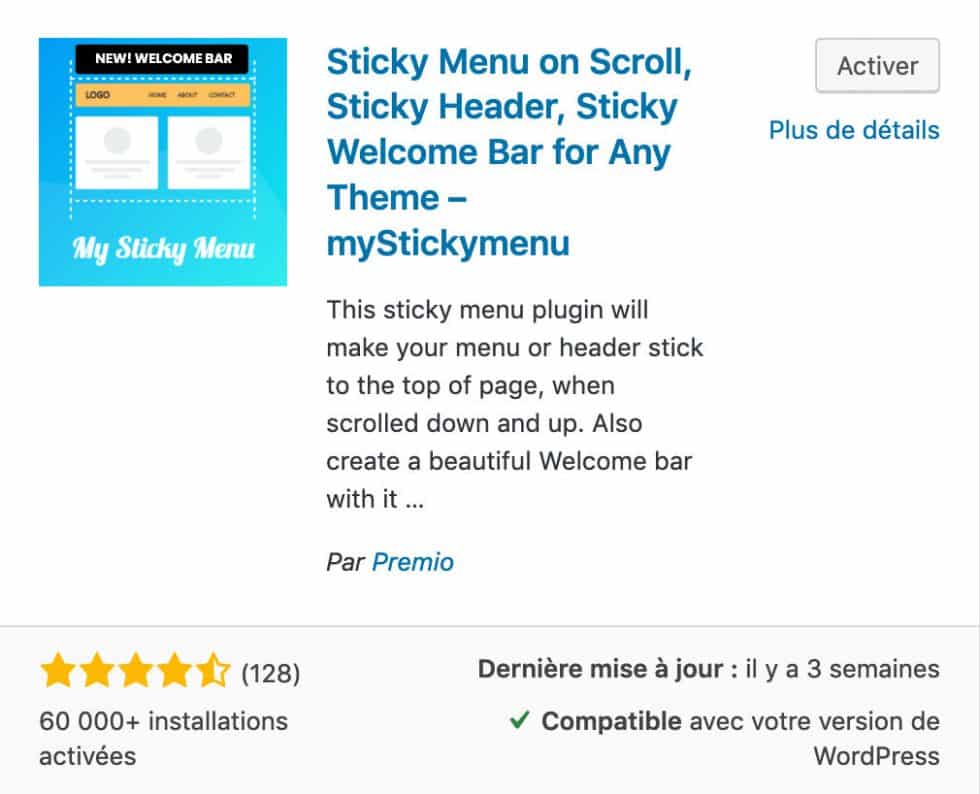Image resolution: width=980 pixels, height=794 pixels.
Task: Click the green Compatible checkmark icon
Action: click(517, 720)
